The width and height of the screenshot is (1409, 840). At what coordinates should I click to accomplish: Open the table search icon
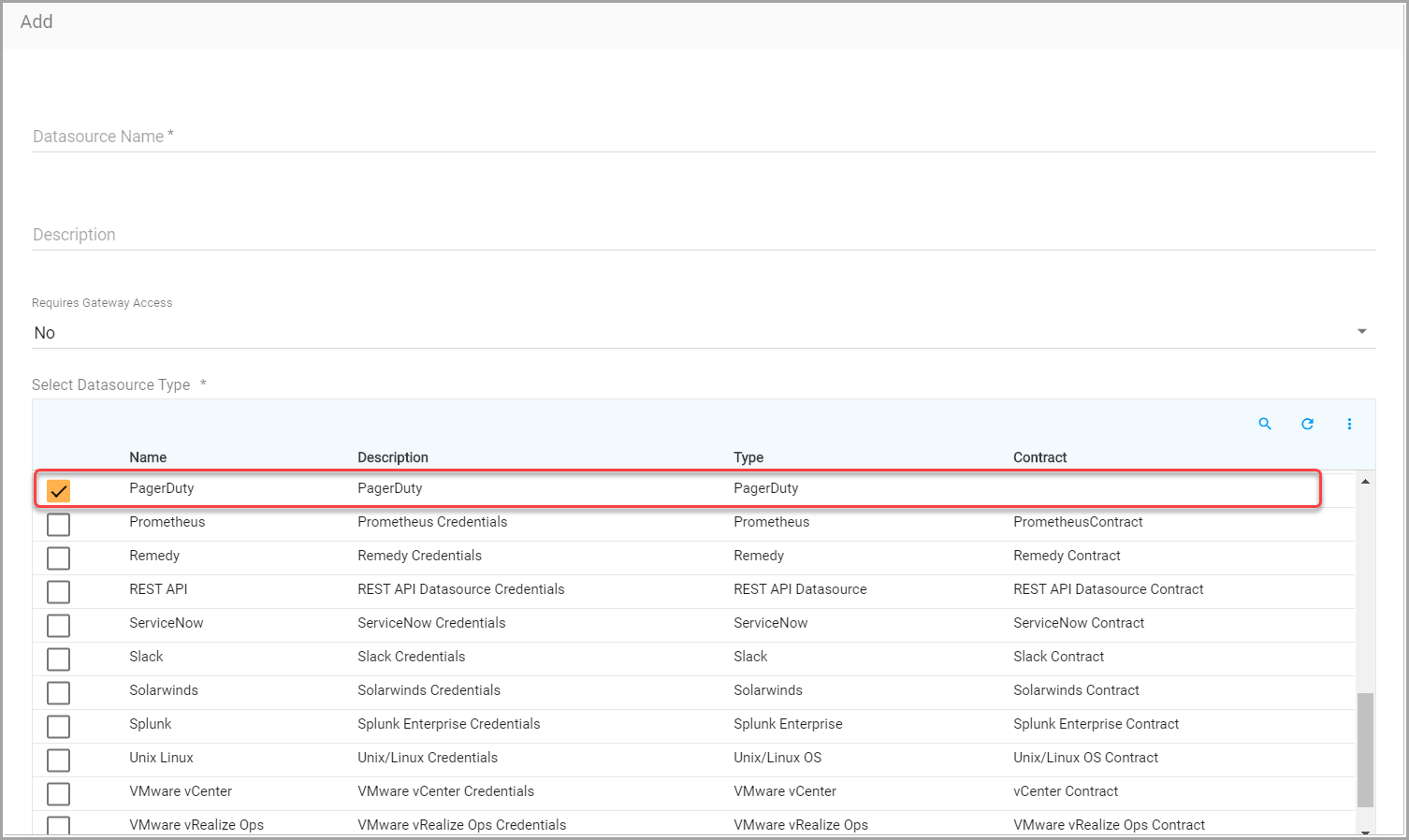(1265, 424)
